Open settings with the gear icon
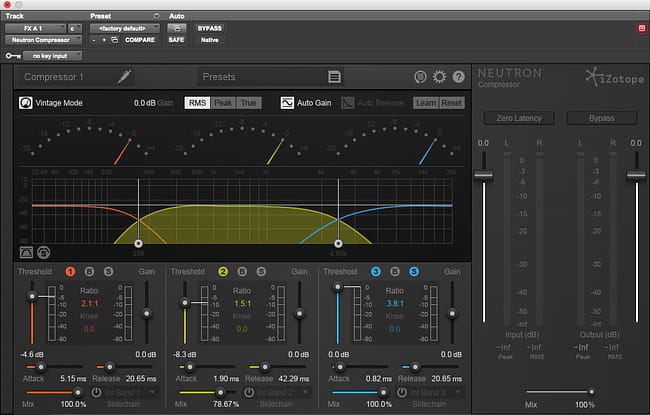 tap(439, 77)
